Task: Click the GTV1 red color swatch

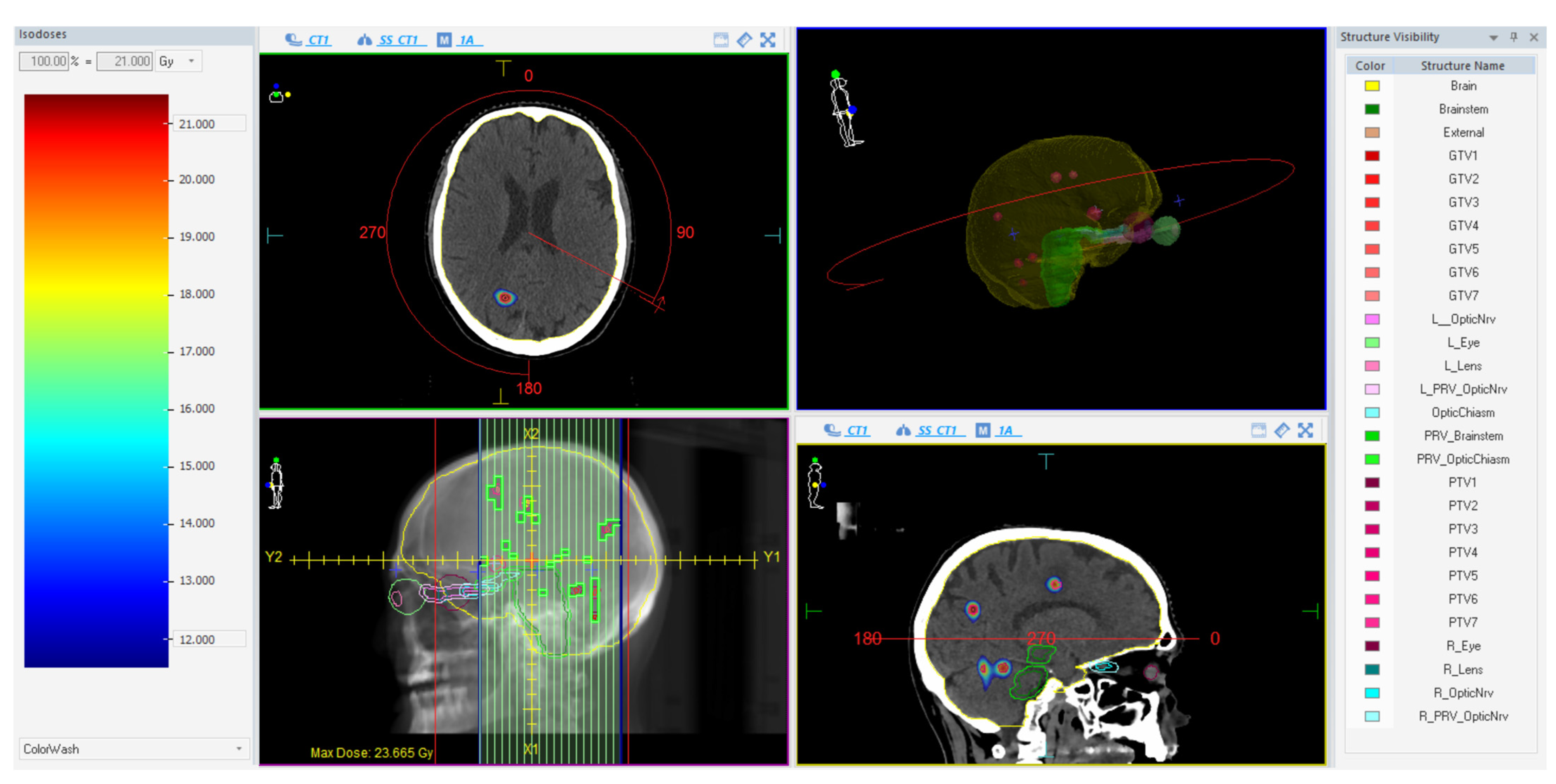Action: pos(1372,156)
